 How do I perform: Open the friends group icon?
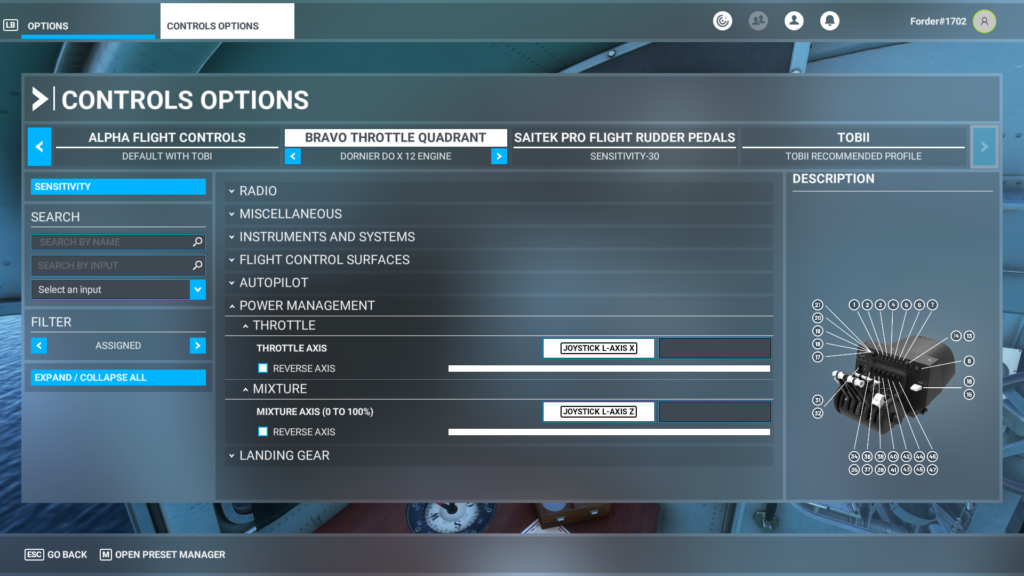tap(758, 21)
